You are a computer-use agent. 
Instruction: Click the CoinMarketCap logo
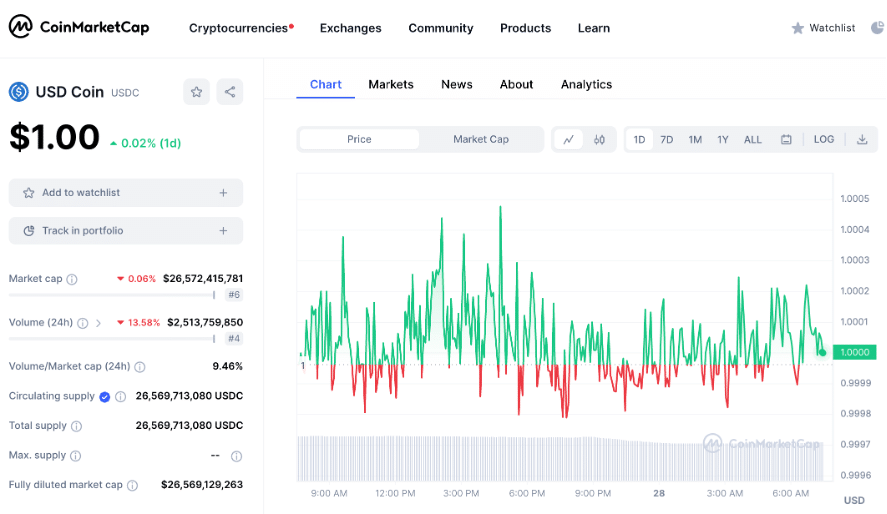click(79, 27)
